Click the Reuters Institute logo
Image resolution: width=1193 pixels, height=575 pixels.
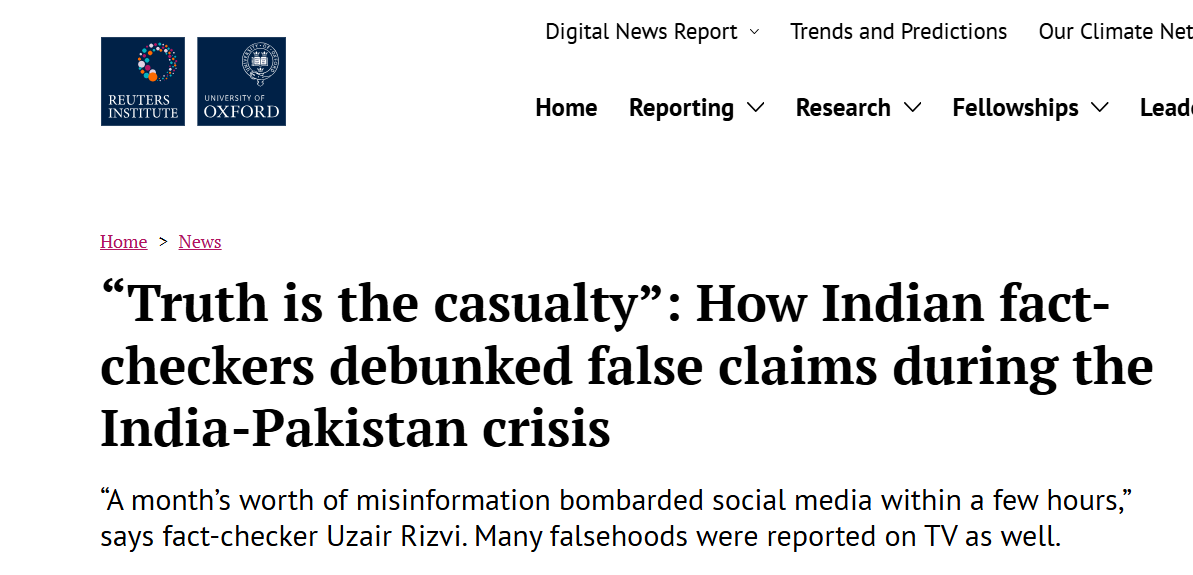tap(142, 81)
